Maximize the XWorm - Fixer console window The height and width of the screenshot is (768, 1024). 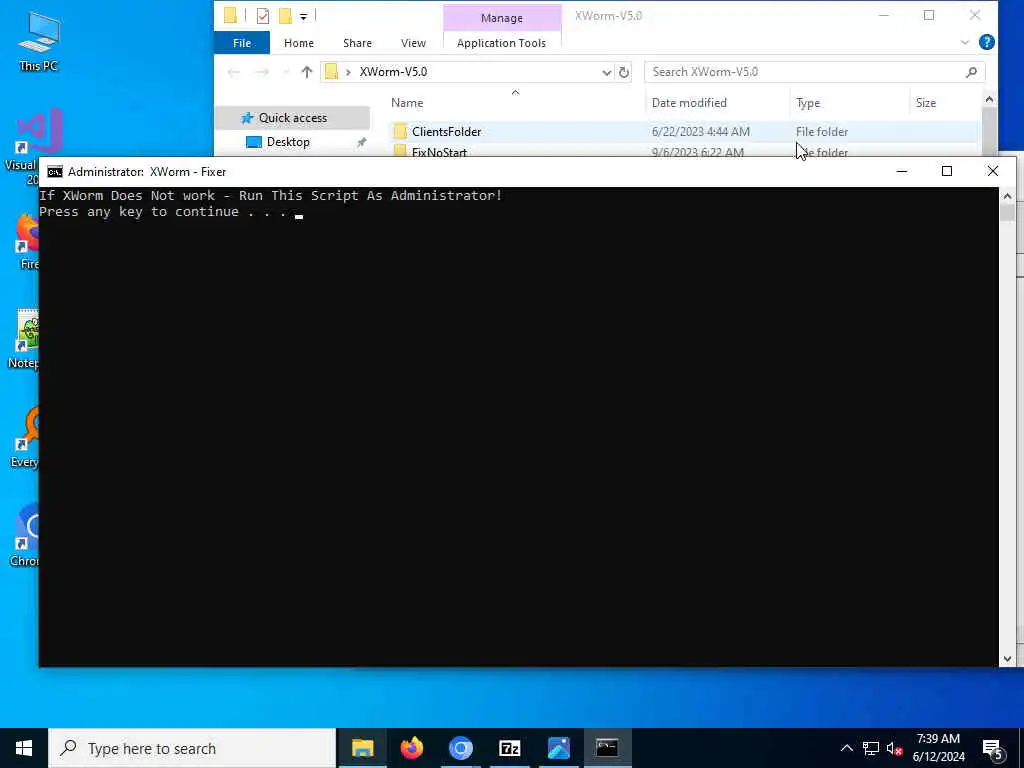click(947, 171)
